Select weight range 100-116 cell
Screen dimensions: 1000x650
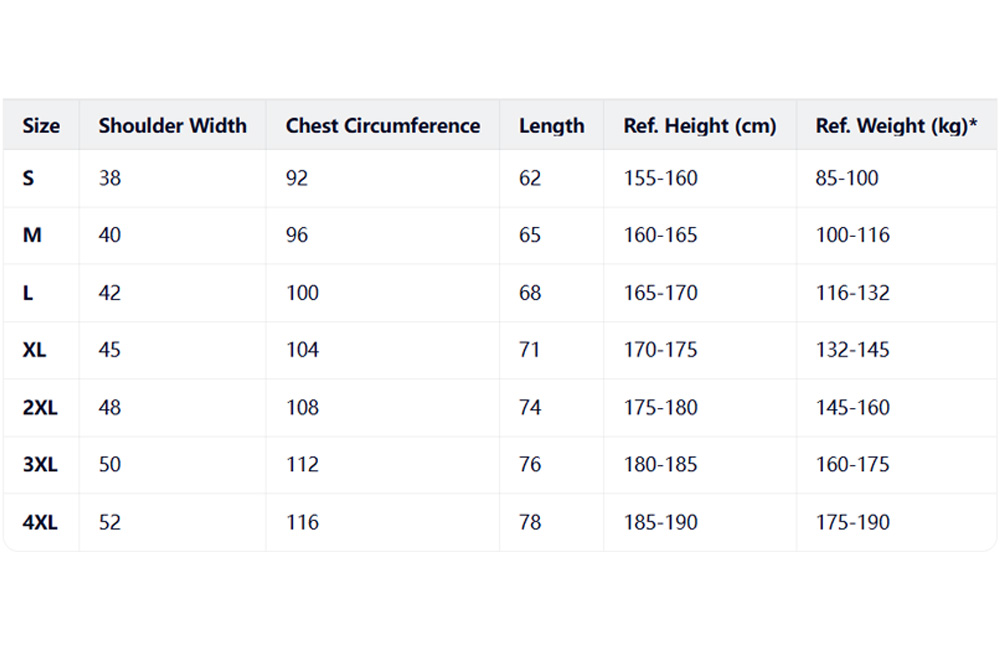coord(852,236)
